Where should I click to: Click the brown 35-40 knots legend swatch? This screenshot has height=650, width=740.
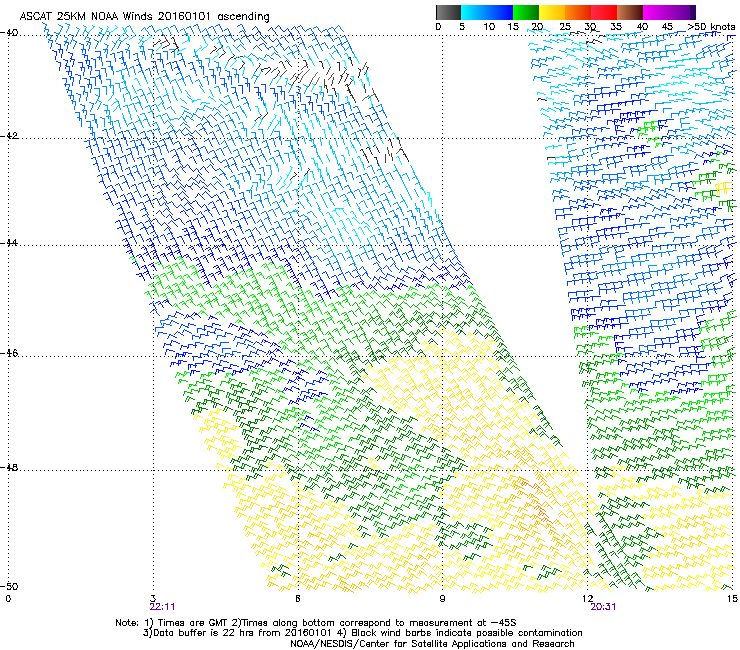(x=630, y=12)
